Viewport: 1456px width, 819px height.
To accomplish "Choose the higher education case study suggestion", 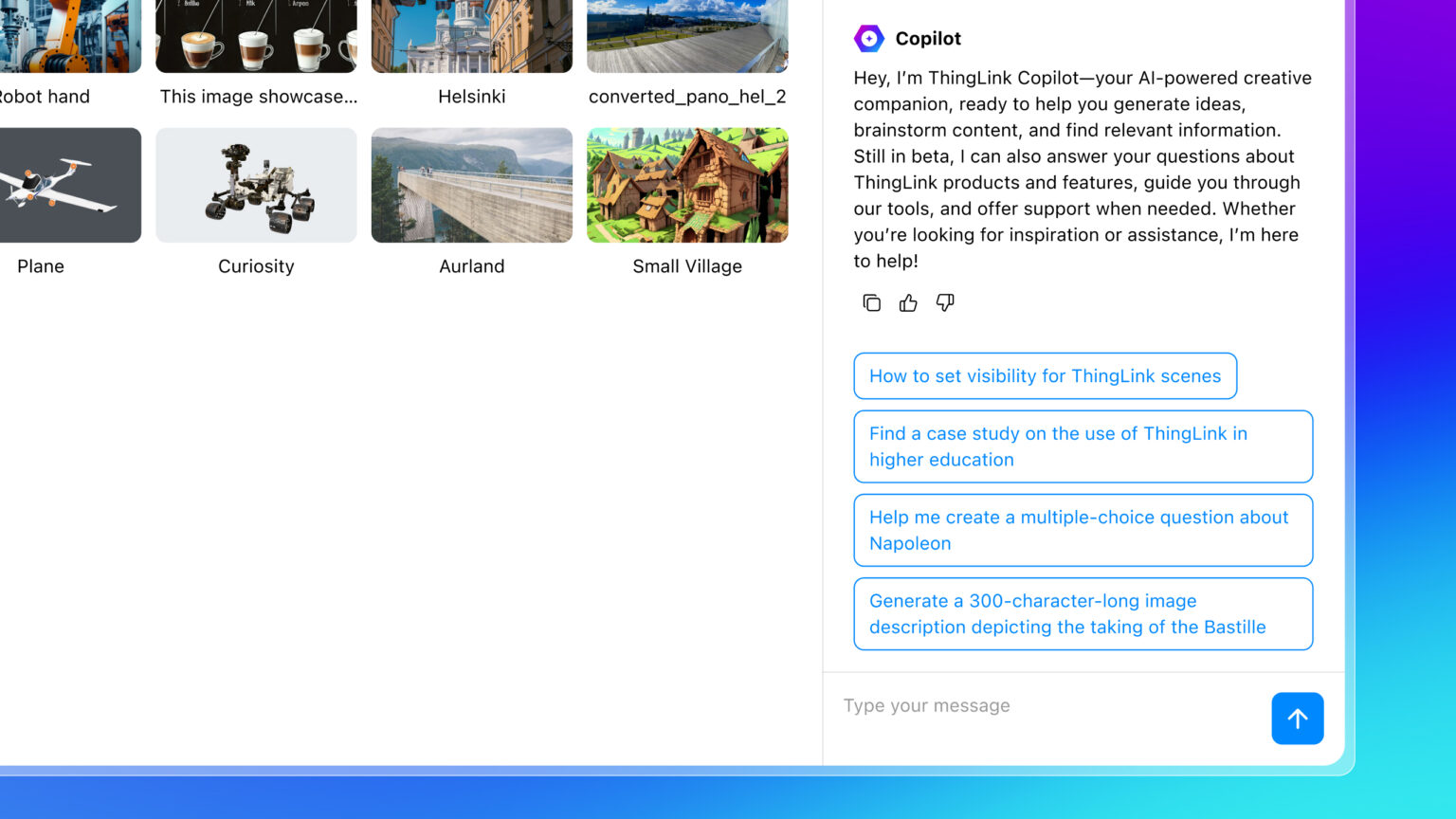I will click(1083, 446).
